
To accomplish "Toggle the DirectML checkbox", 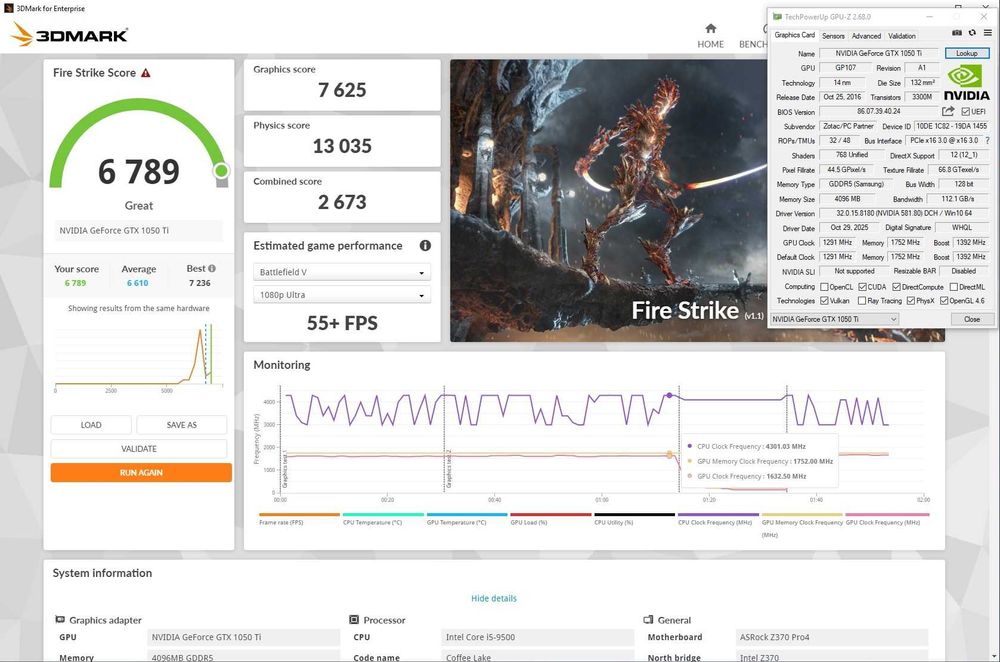I will 953,287.
